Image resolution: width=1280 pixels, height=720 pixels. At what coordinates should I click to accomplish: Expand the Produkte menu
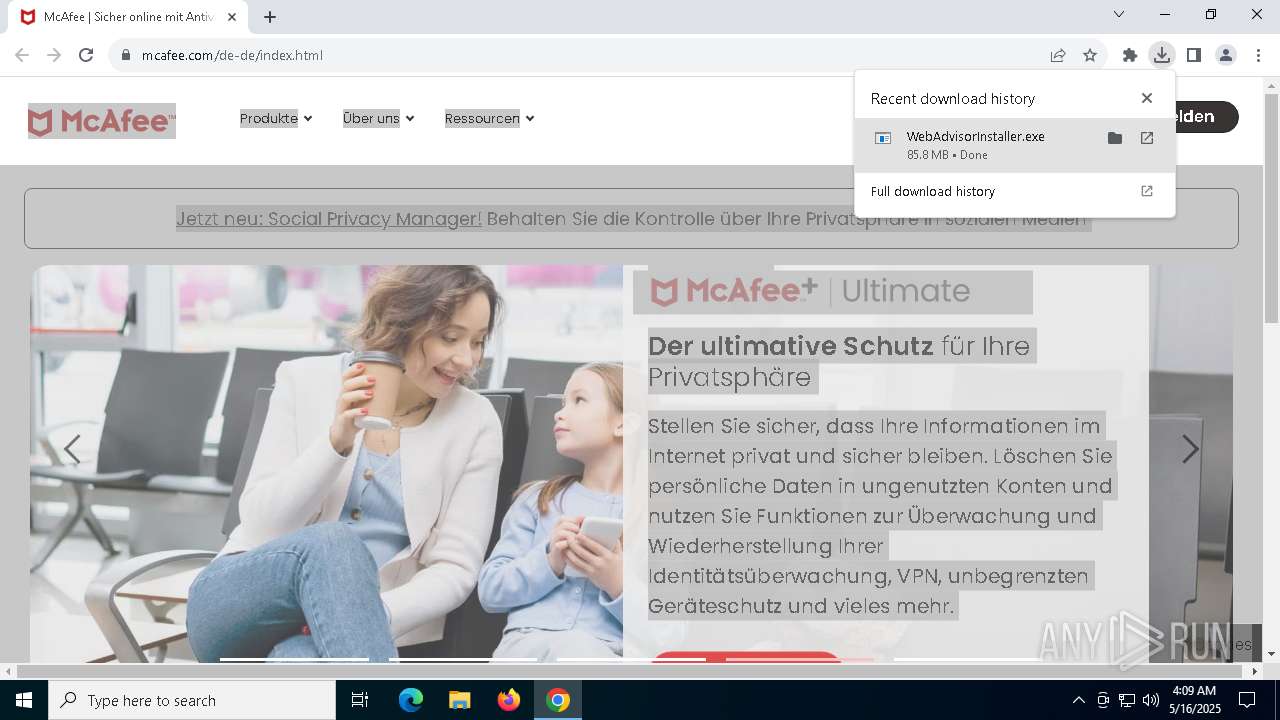click(x=276, y=118)
